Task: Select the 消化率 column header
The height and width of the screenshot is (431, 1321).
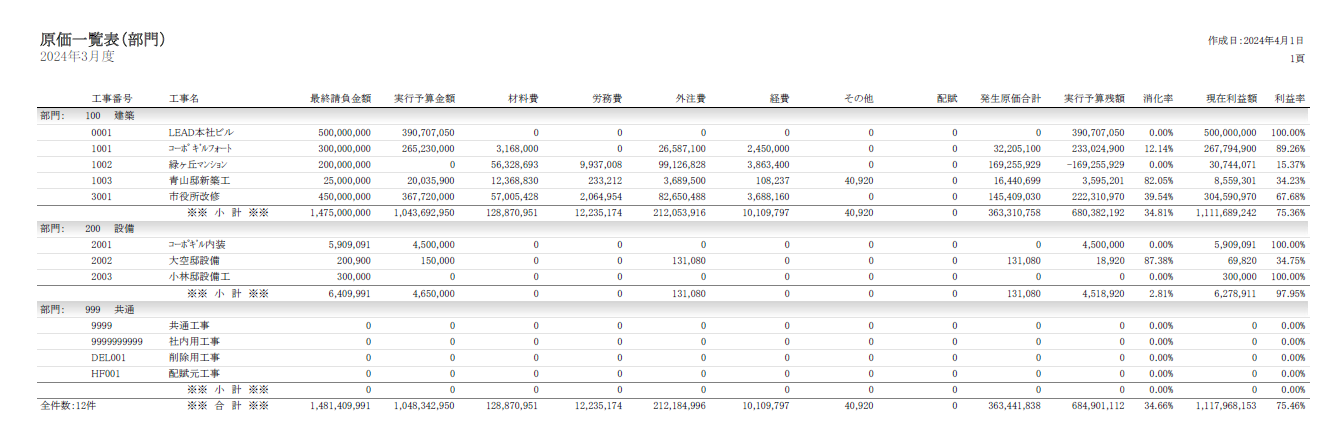Action: tap(1158, 99)
